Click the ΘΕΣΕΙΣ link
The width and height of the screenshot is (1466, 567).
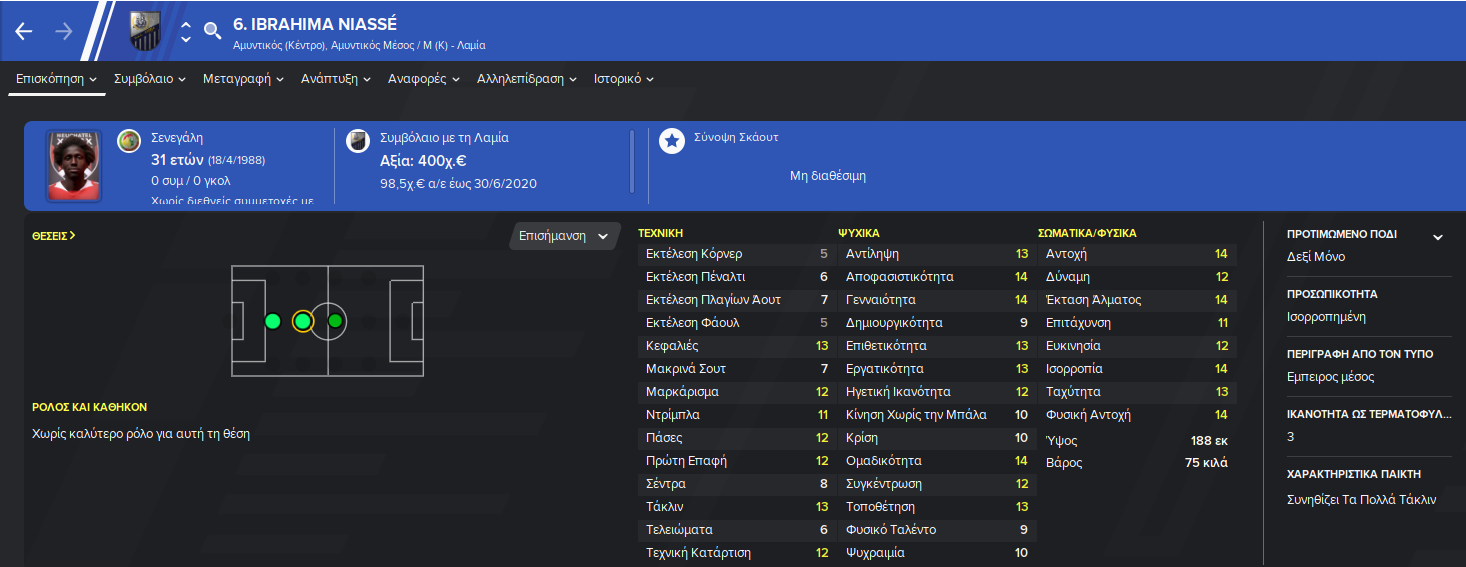pyautogui.click(x=54, y=236)
